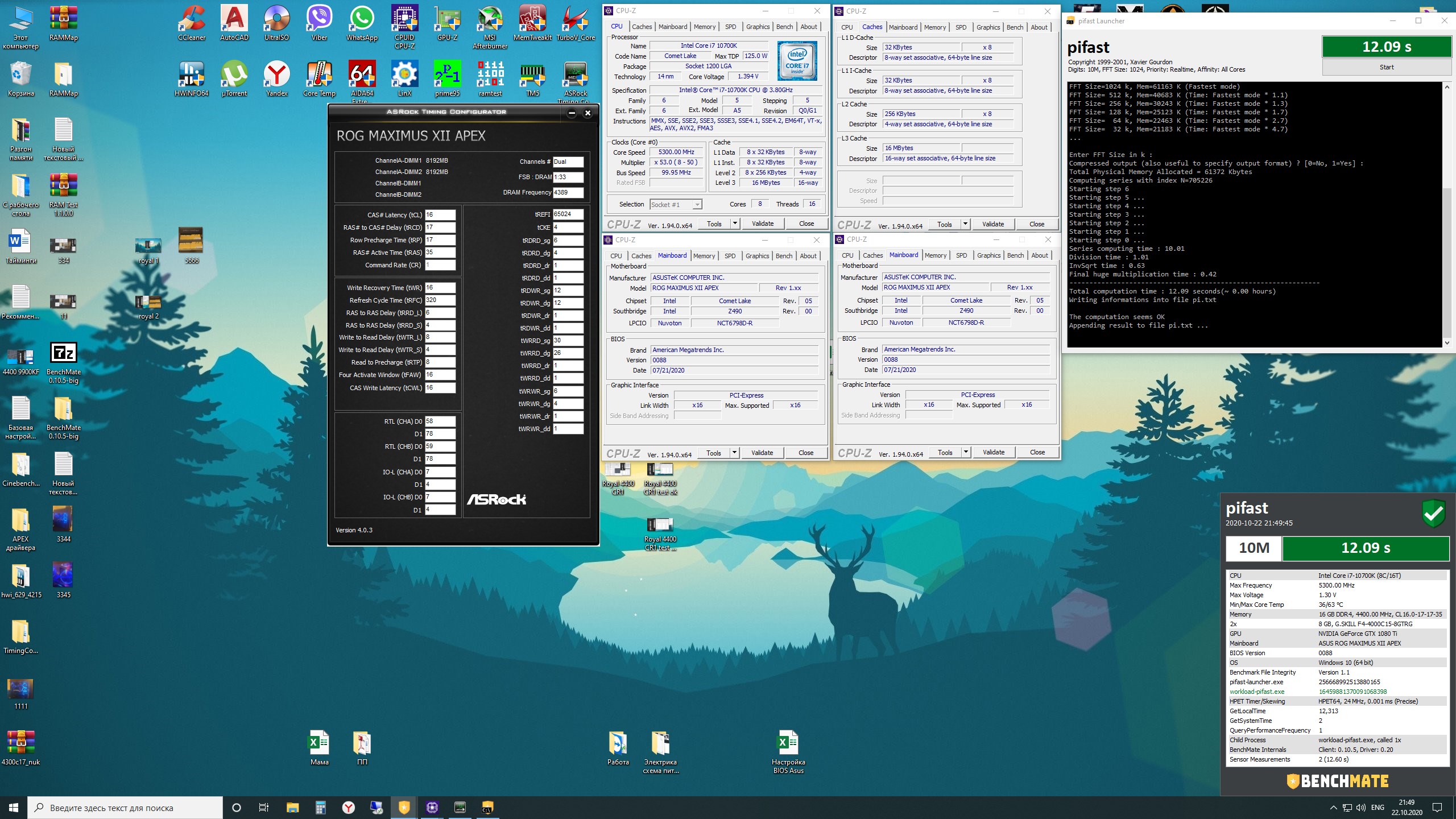Select the About tab in the top-right CPU-Z window
1456x819 pixels.
tap(1039, 27)
